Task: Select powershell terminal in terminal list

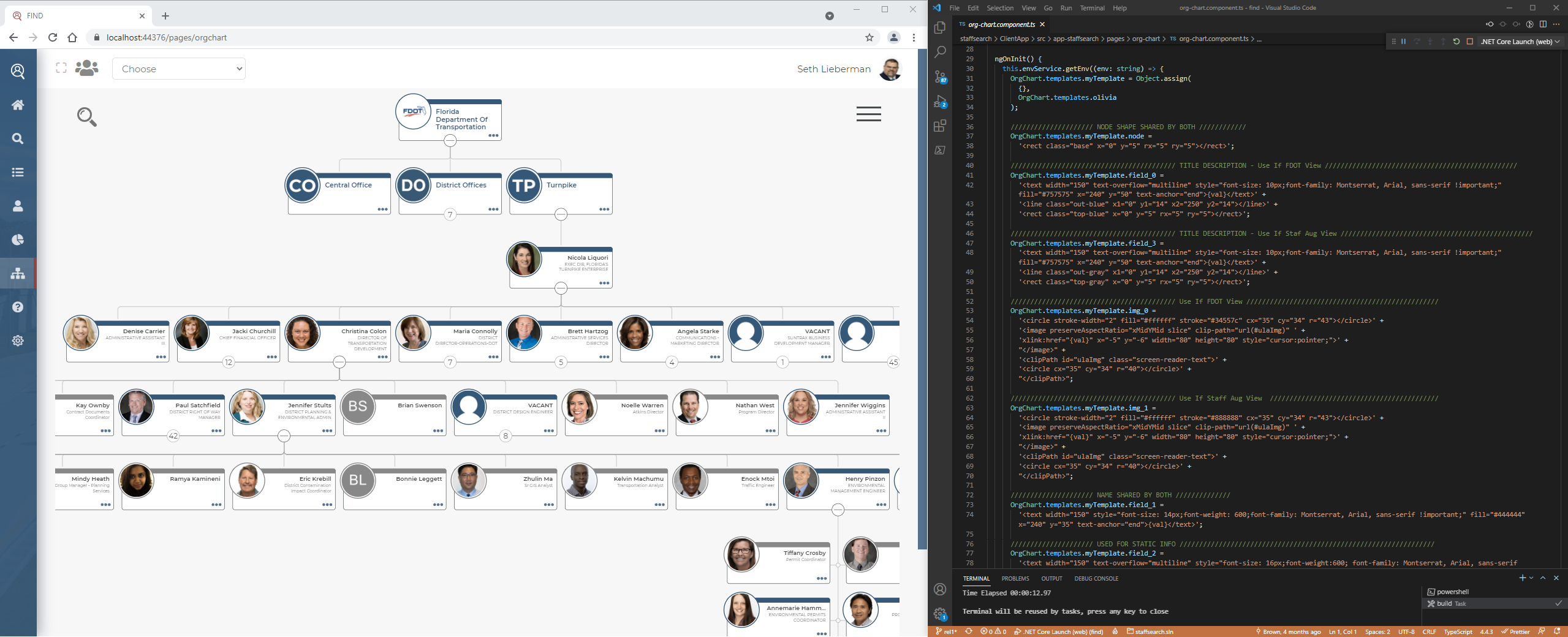Action: [1452, 592]
